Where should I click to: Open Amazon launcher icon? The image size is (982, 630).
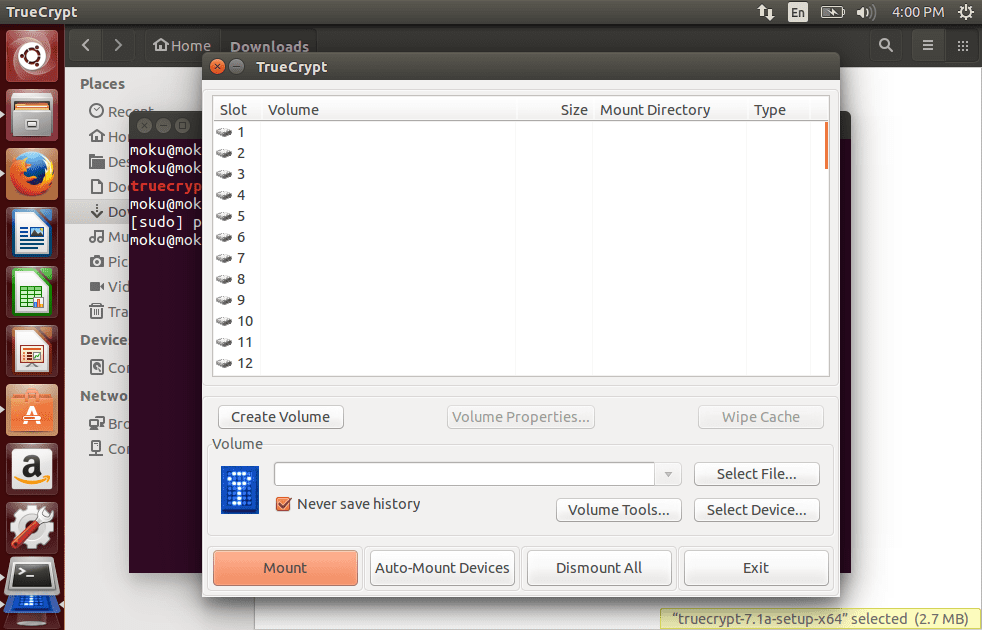coord(32,469)
